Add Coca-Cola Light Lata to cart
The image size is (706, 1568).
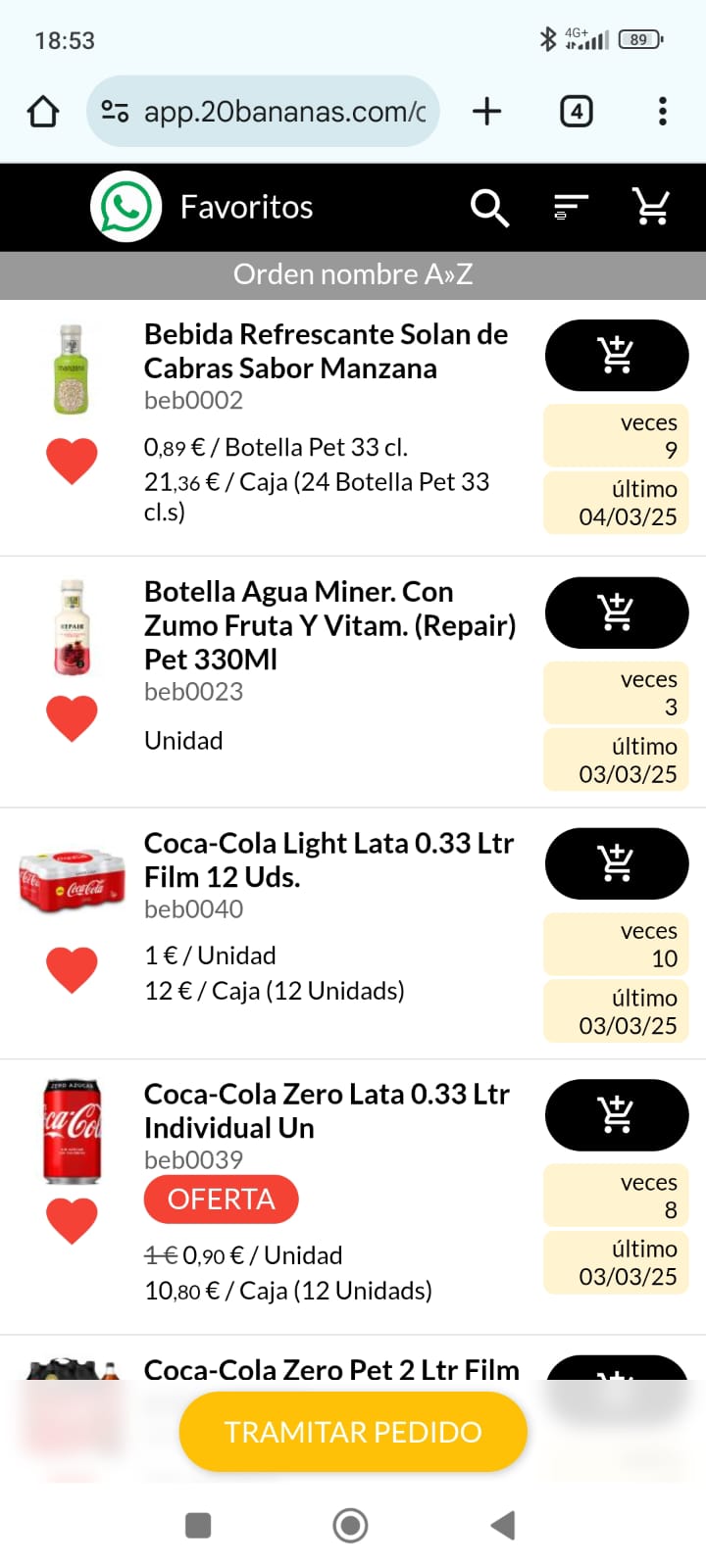point(617,863)
